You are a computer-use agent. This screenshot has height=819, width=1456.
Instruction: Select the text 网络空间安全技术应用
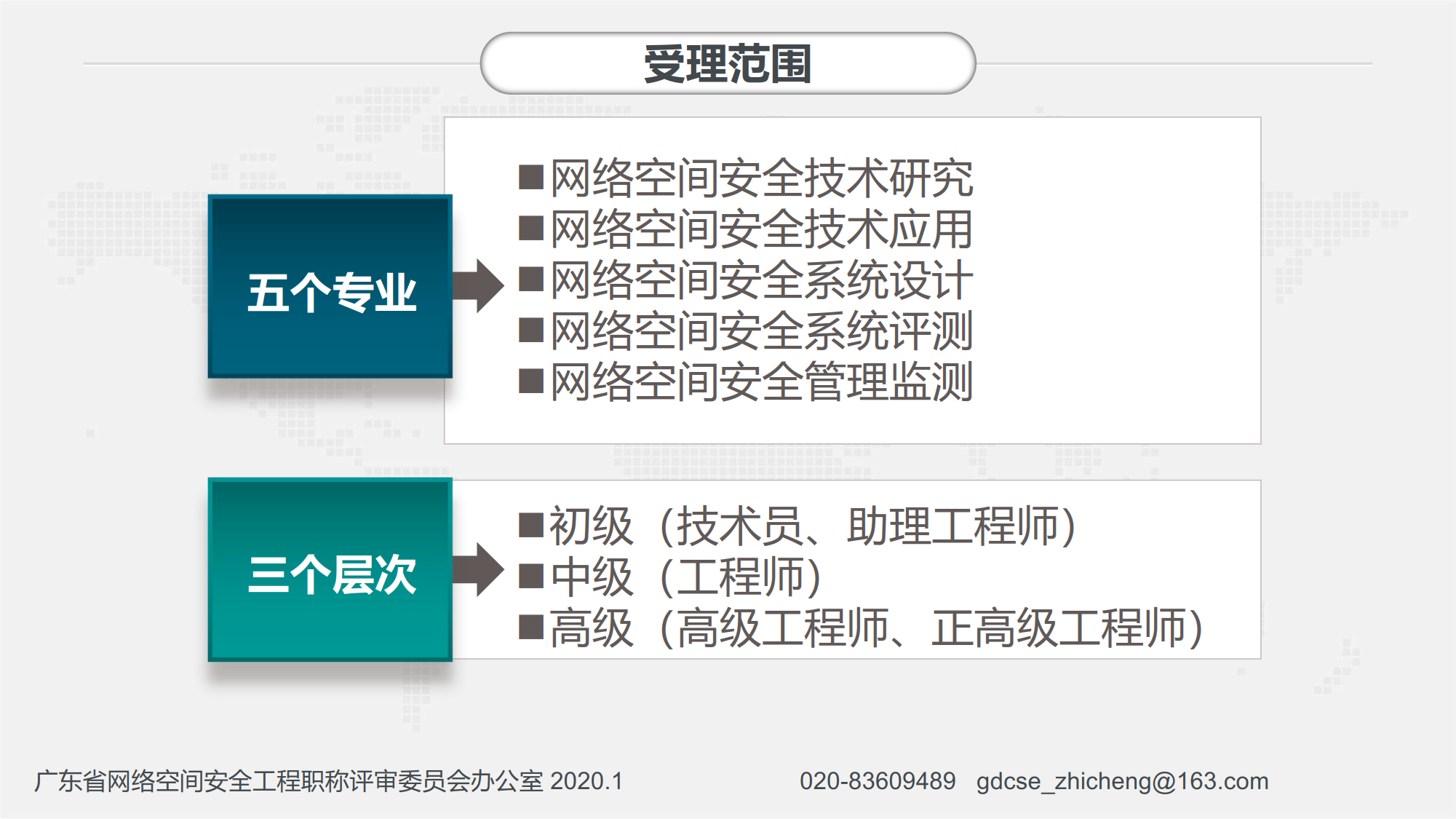(x=761, y=229)
